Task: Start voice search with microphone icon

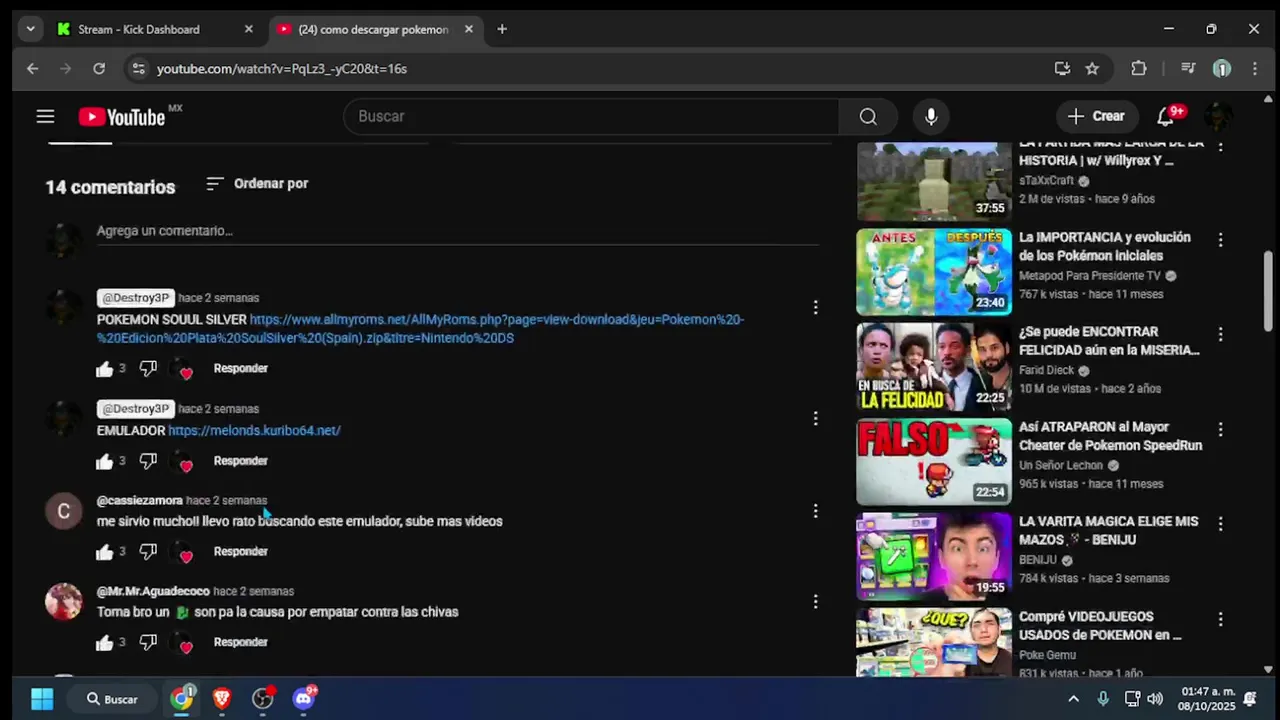Action: coord(931,116)
